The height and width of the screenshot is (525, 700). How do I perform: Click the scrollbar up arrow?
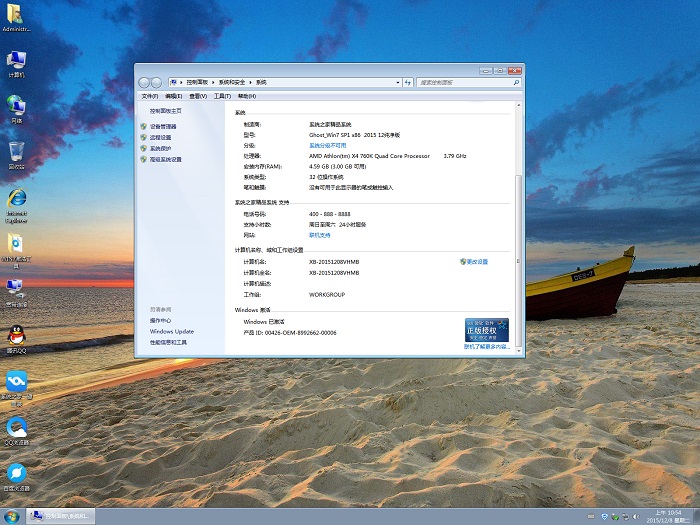pyautogui.click(x=518, y=105)
